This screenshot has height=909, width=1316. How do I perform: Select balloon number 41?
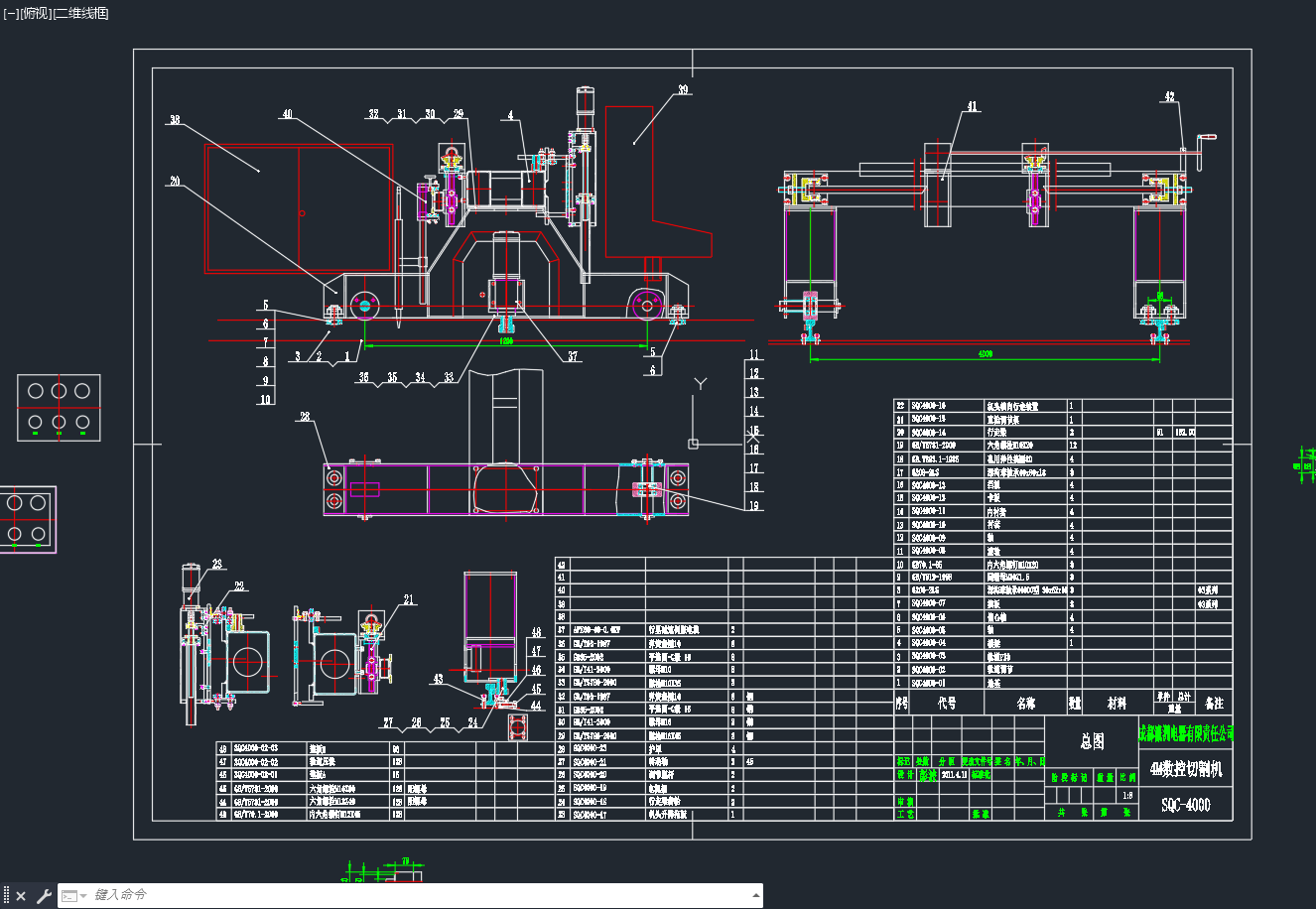(972, 106)
